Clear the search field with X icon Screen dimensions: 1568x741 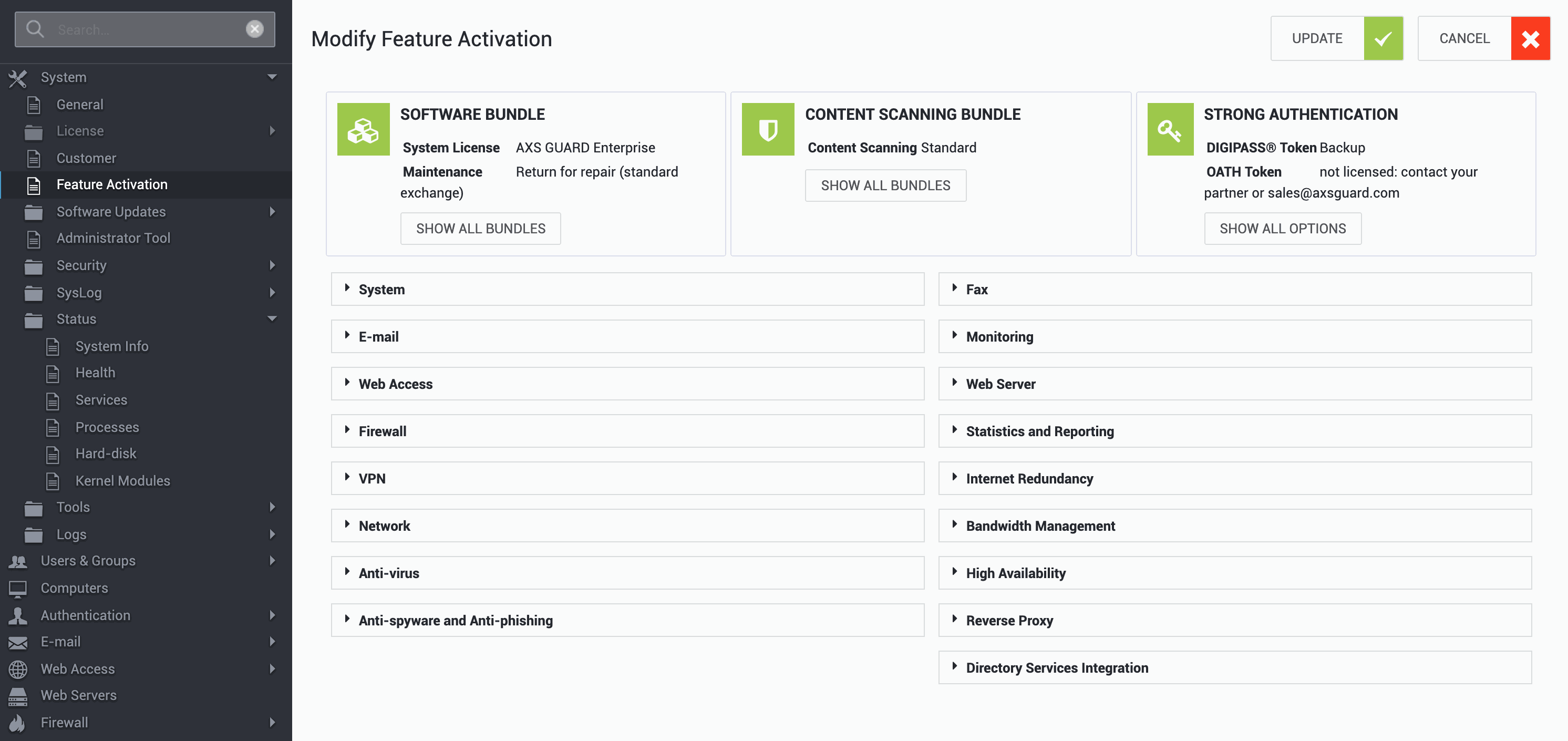(254, 28)
